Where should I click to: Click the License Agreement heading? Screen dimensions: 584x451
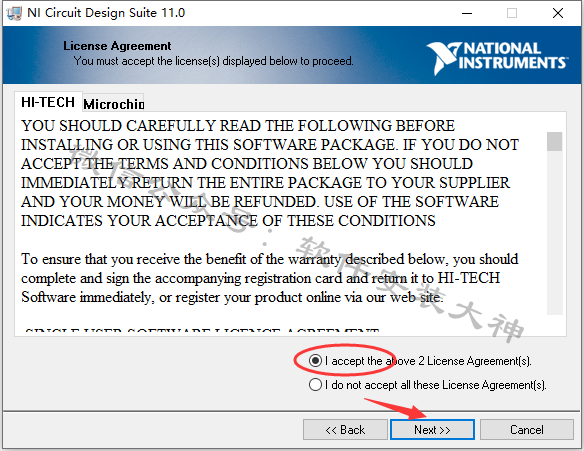[x=117, y=46]
